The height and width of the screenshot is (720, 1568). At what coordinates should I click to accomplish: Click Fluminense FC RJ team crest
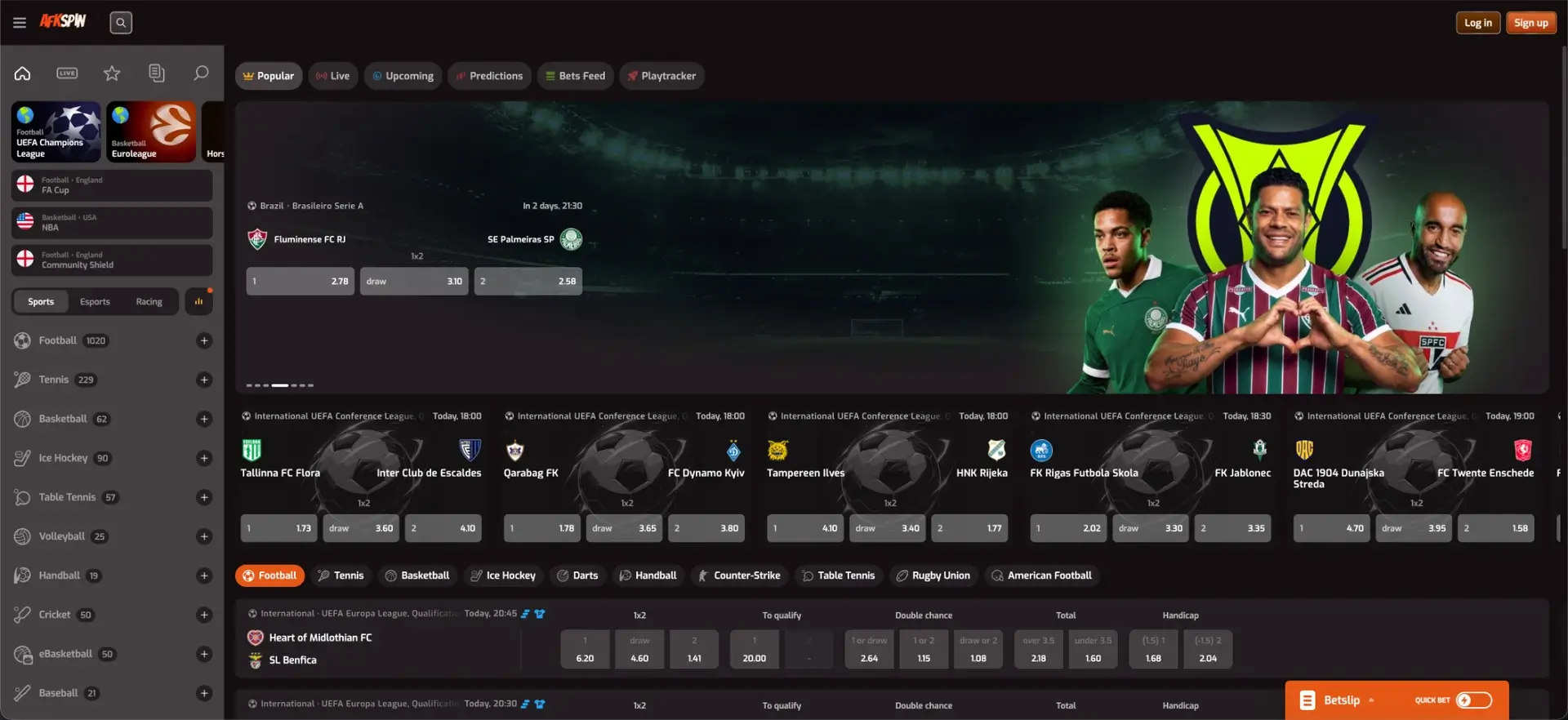point(257,239)
